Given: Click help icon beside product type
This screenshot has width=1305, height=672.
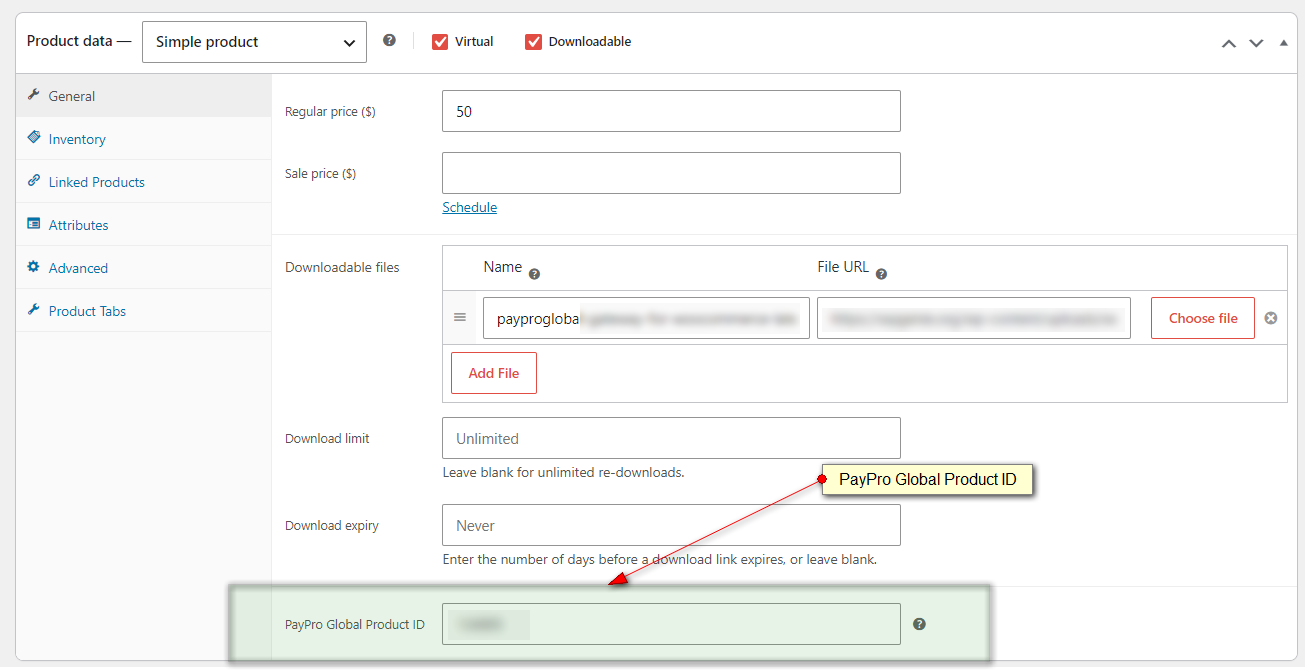Looking at the screenshot, I should click(x=390, y=41).
